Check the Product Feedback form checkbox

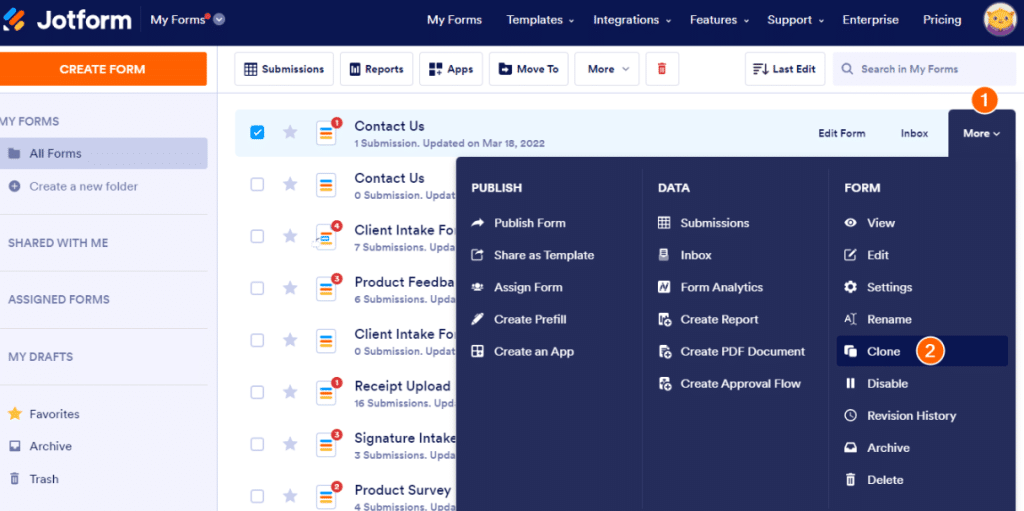pyautogui.click(x=257, y=288)
